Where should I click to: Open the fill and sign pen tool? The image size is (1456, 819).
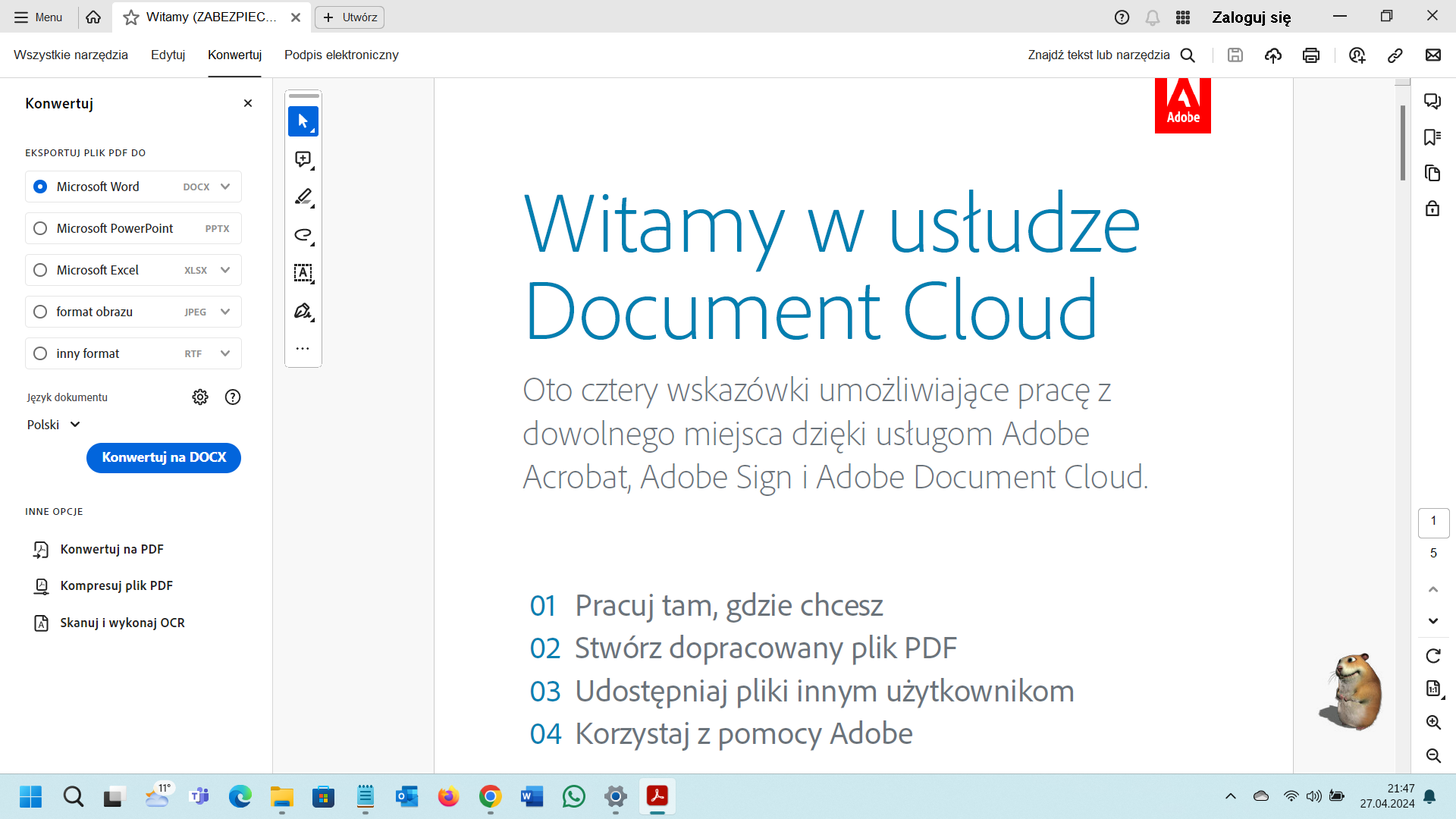[x=303, y=311]
